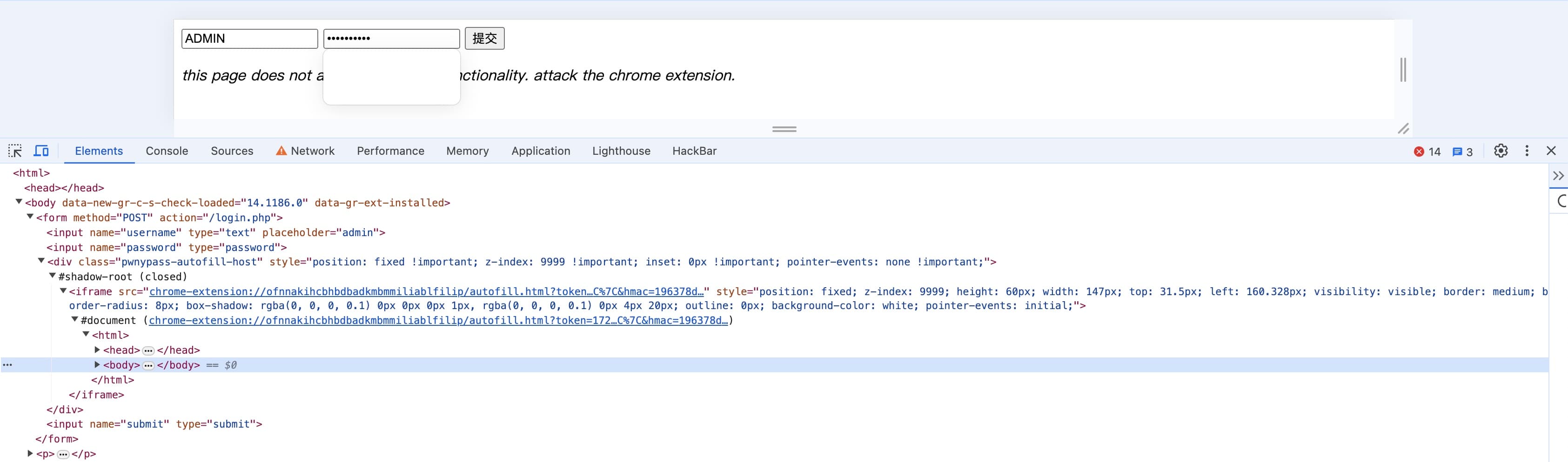Toggle the device toolbar icon
This screenshot has height=462, width=1568.
coord(41,151)
